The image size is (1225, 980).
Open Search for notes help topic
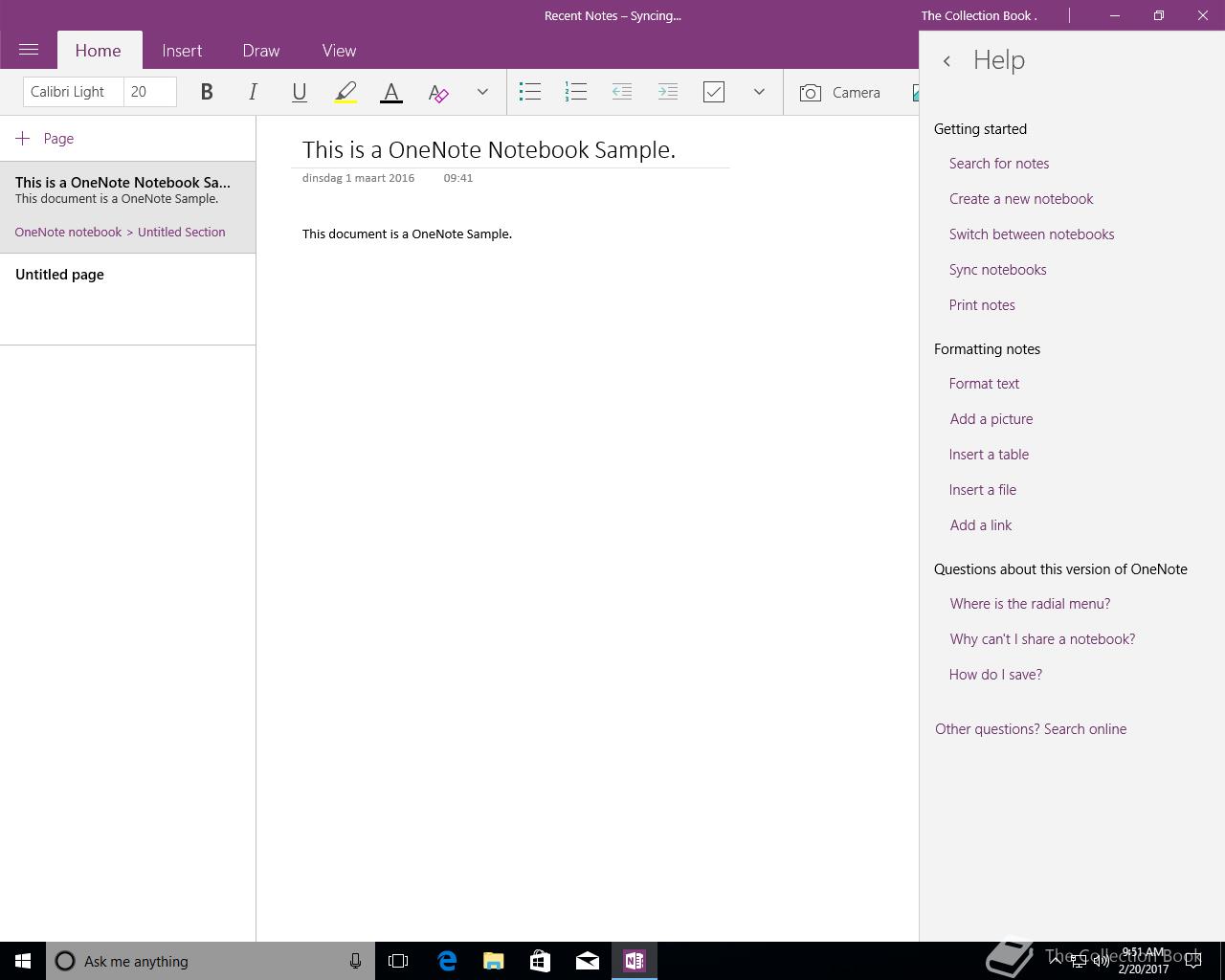(999, 164)
